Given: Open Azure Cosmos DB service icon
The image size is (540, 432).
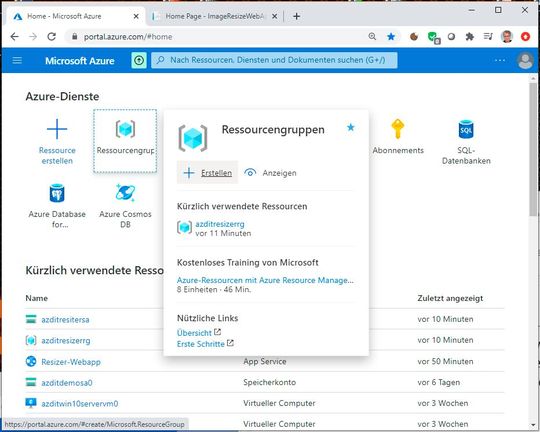Looking at the screenshot, I should coord(125,193).
